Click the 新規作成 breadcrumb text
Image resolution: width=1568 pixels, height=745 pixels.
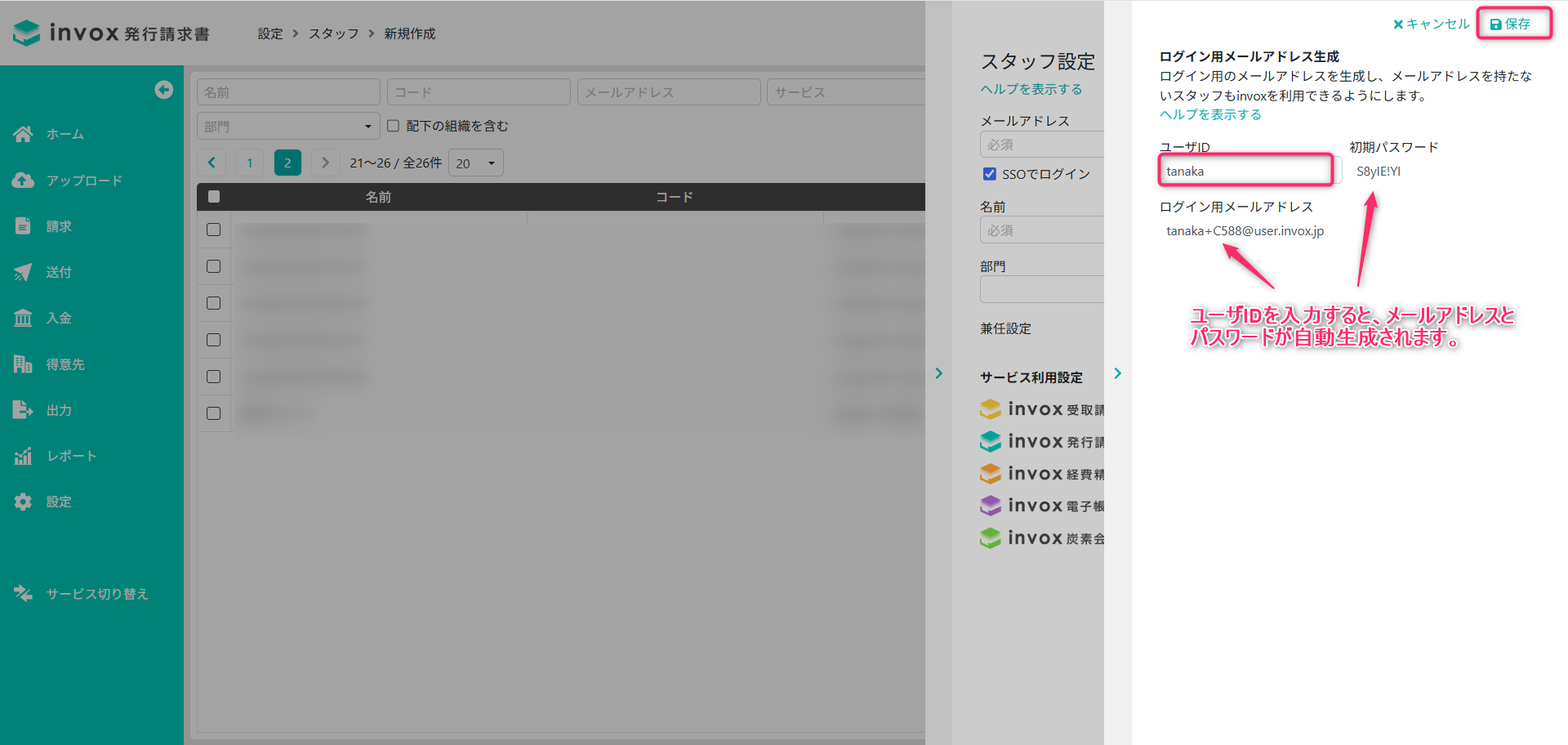(410, 33)
